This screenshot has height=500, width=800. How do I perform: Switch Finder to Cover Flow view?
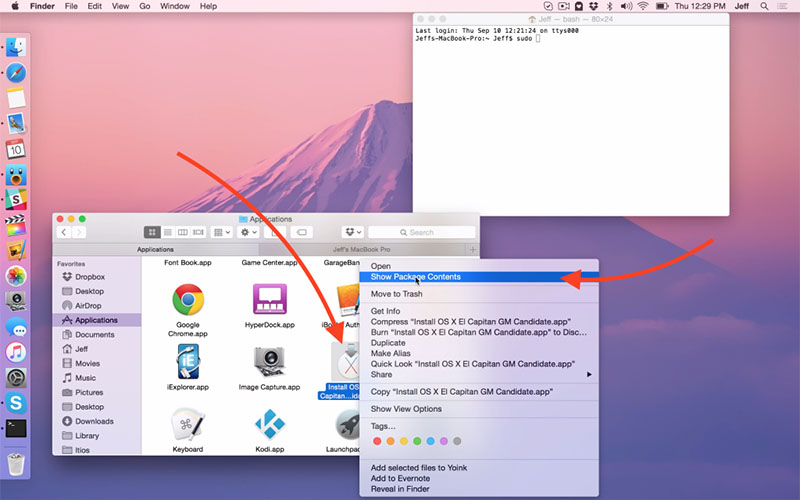coord(198,232)
